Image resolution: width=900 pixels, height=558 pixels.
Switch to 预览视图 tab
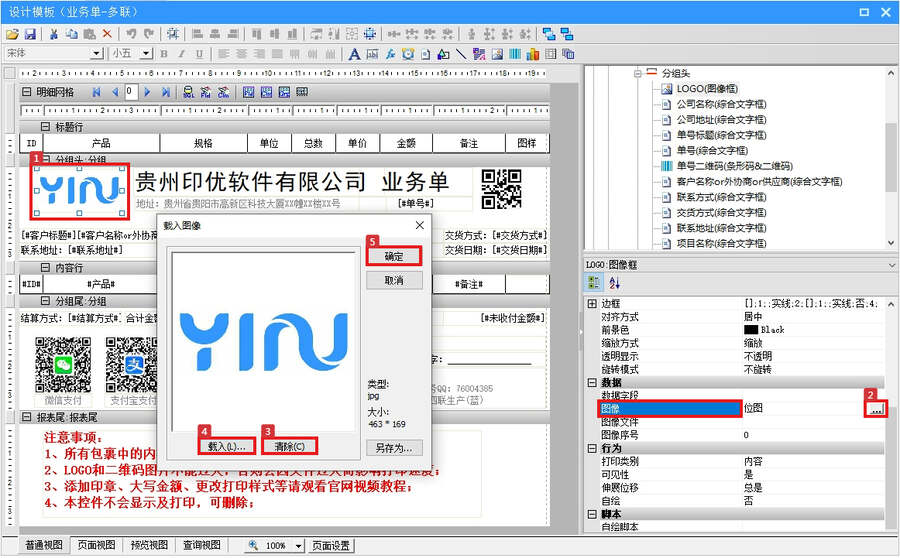pyautogui.click(x=149, y=545)
